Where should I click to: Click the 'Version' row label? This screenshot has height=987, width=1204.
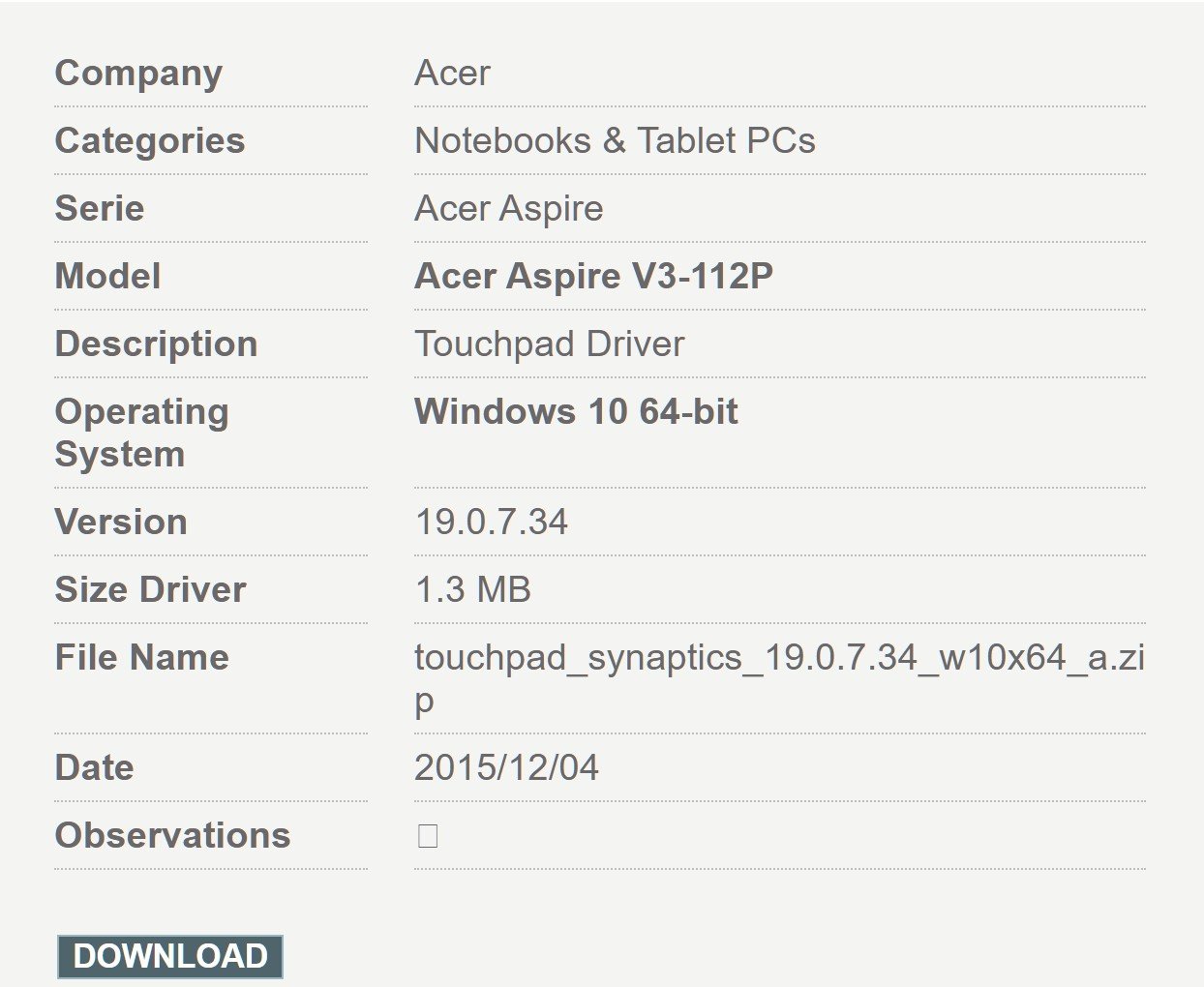(x=122, y=522)
